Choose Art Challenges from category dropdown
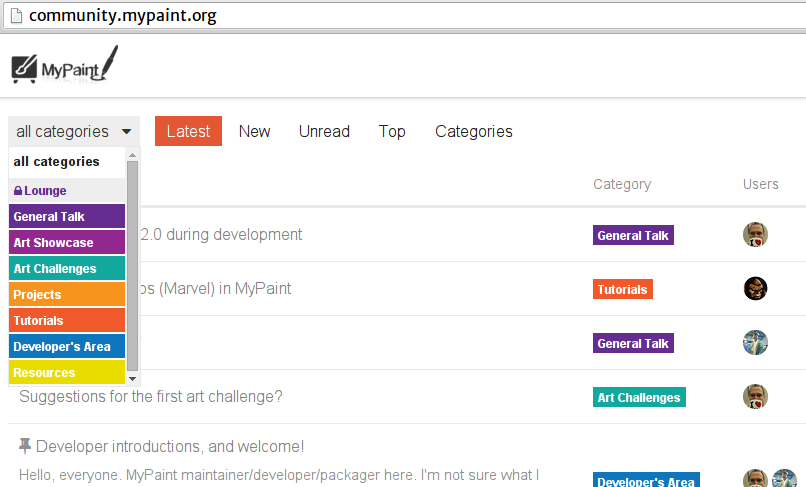 point(67,268)
